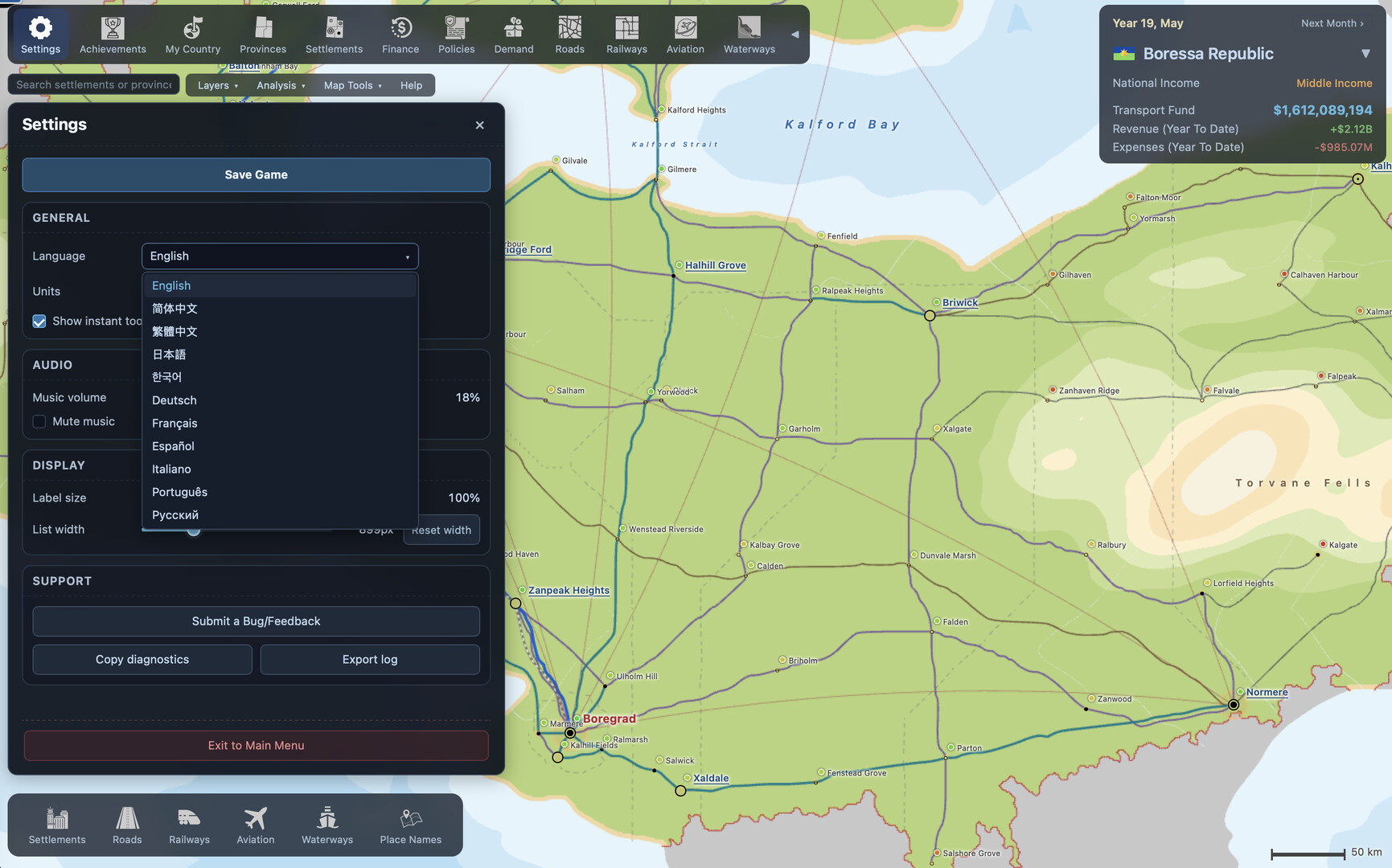Click the Settings gear icon
Image resolution: width=1392 pixels, height=868 pixels.
(x=40, y=35)
